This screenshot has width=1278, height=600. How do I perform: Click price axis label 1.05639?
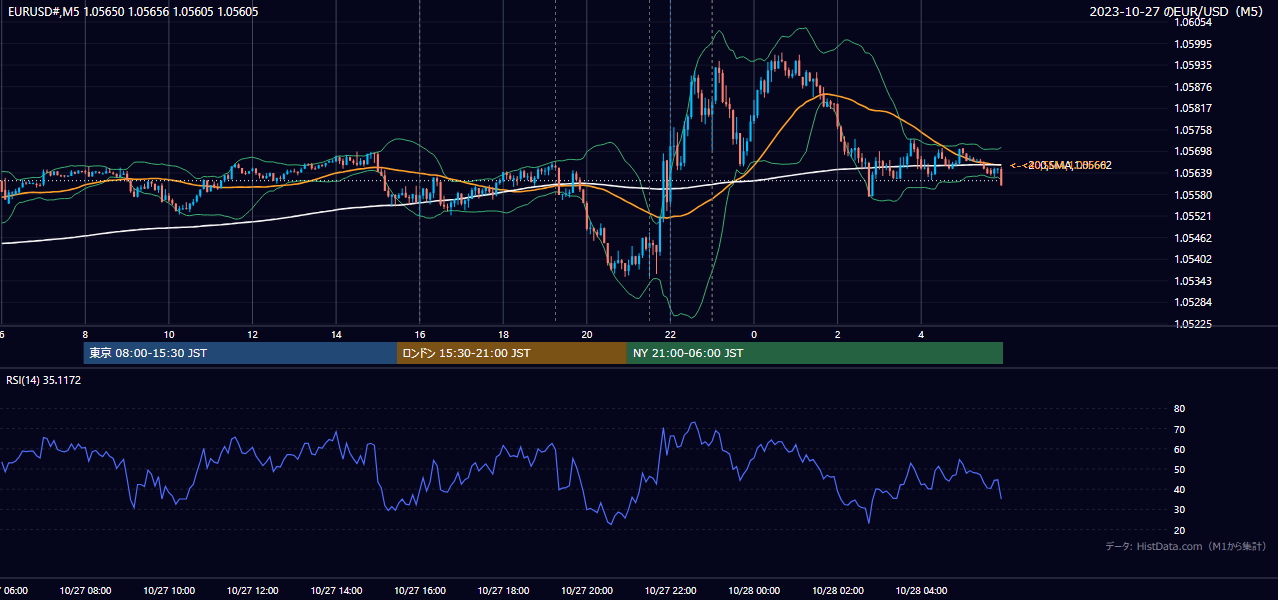[1192, 173]
